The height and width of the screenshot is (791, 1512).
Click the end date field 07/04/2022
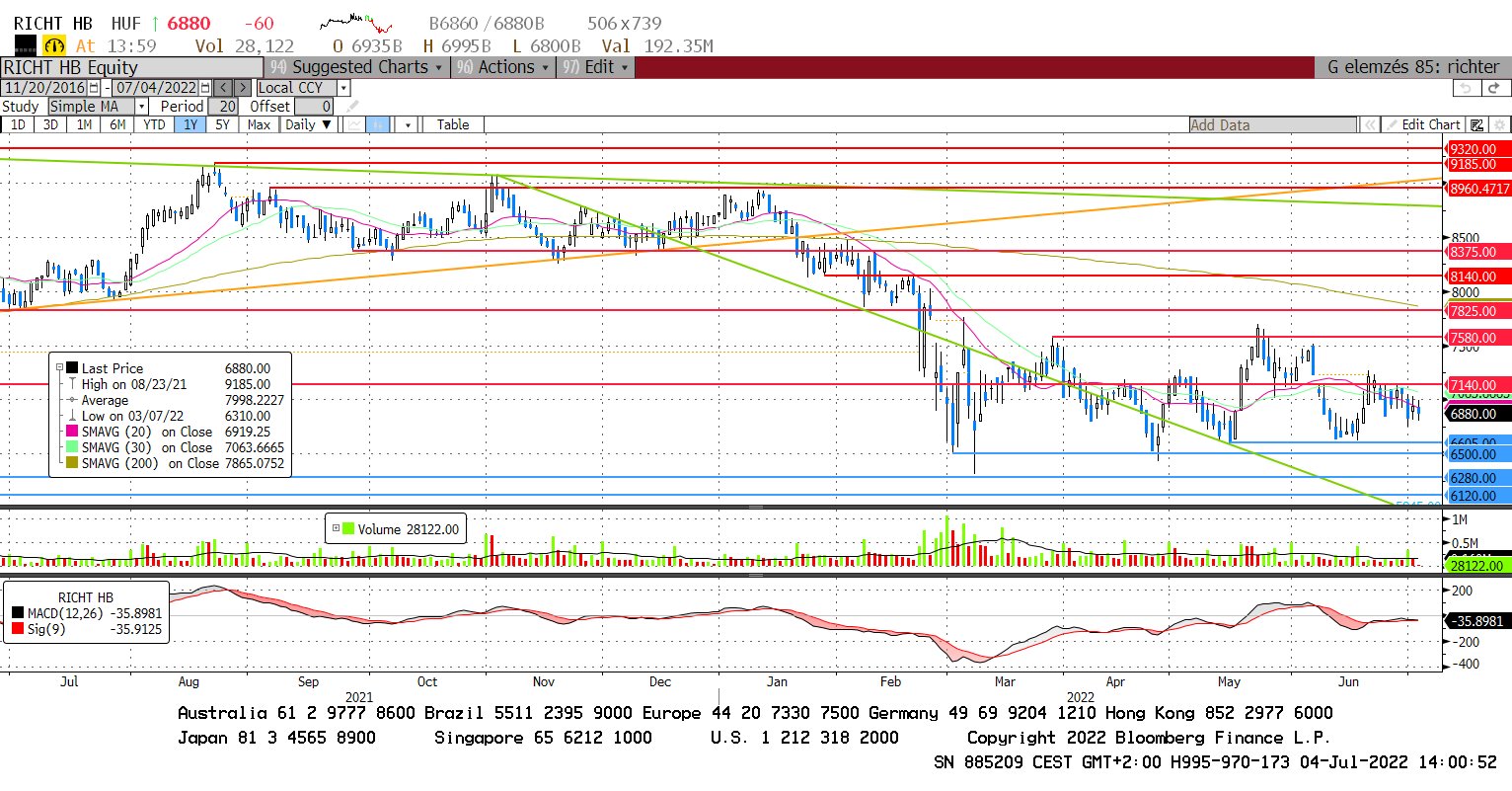click(156, 88)
